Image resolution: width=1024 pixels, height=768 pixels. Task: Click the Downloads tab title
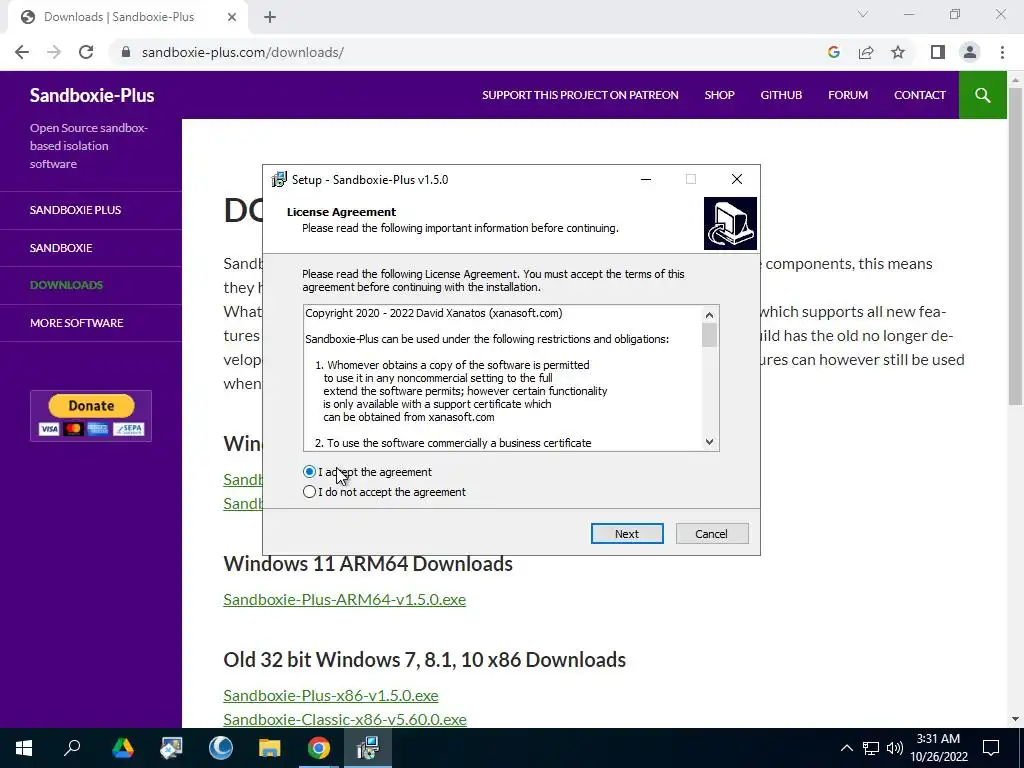[119, 17]
